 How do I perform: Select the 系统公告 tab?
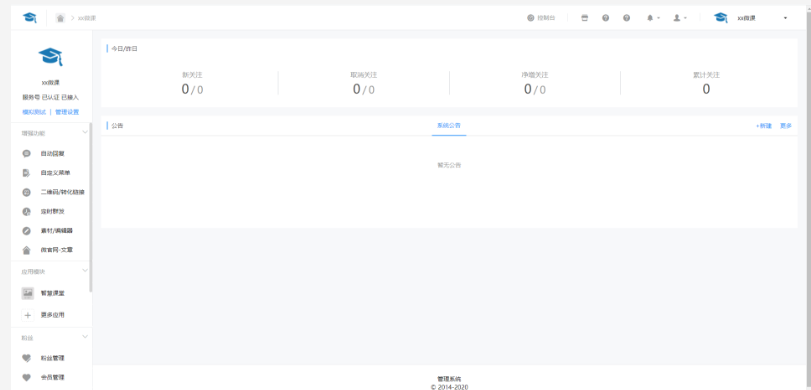[x=449, y=126]
